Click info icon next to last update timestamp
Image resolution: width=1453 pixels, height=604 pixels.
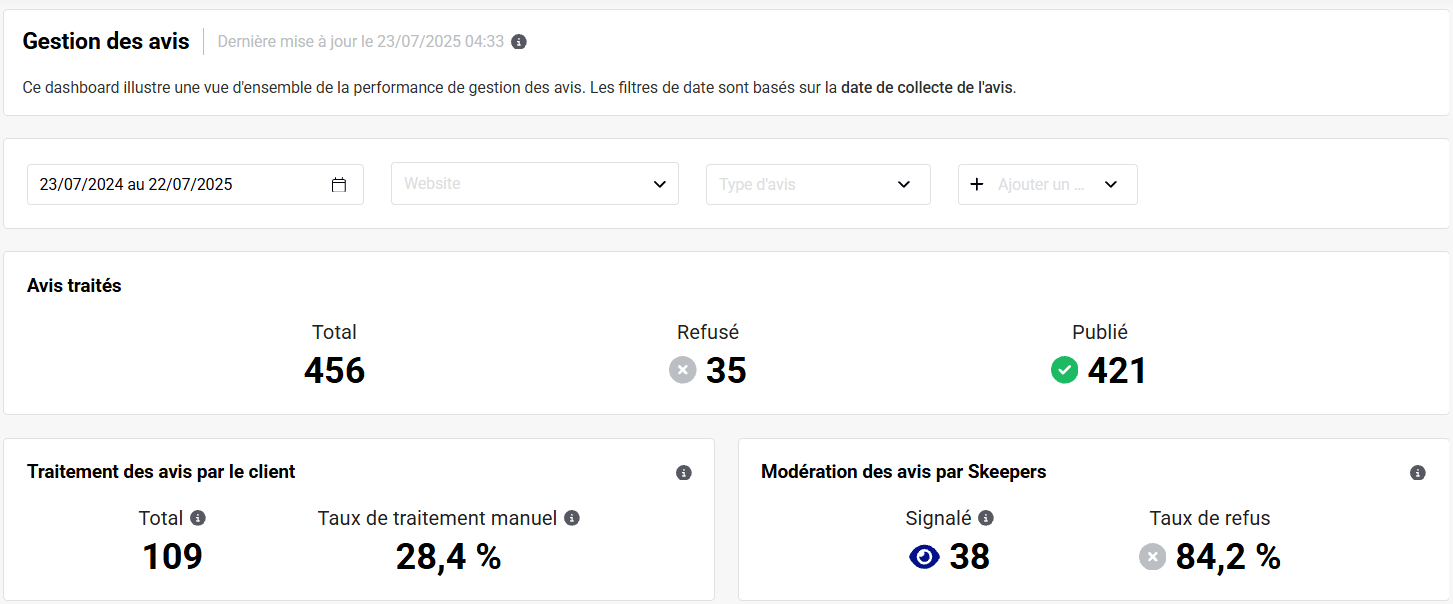point(519,42)
